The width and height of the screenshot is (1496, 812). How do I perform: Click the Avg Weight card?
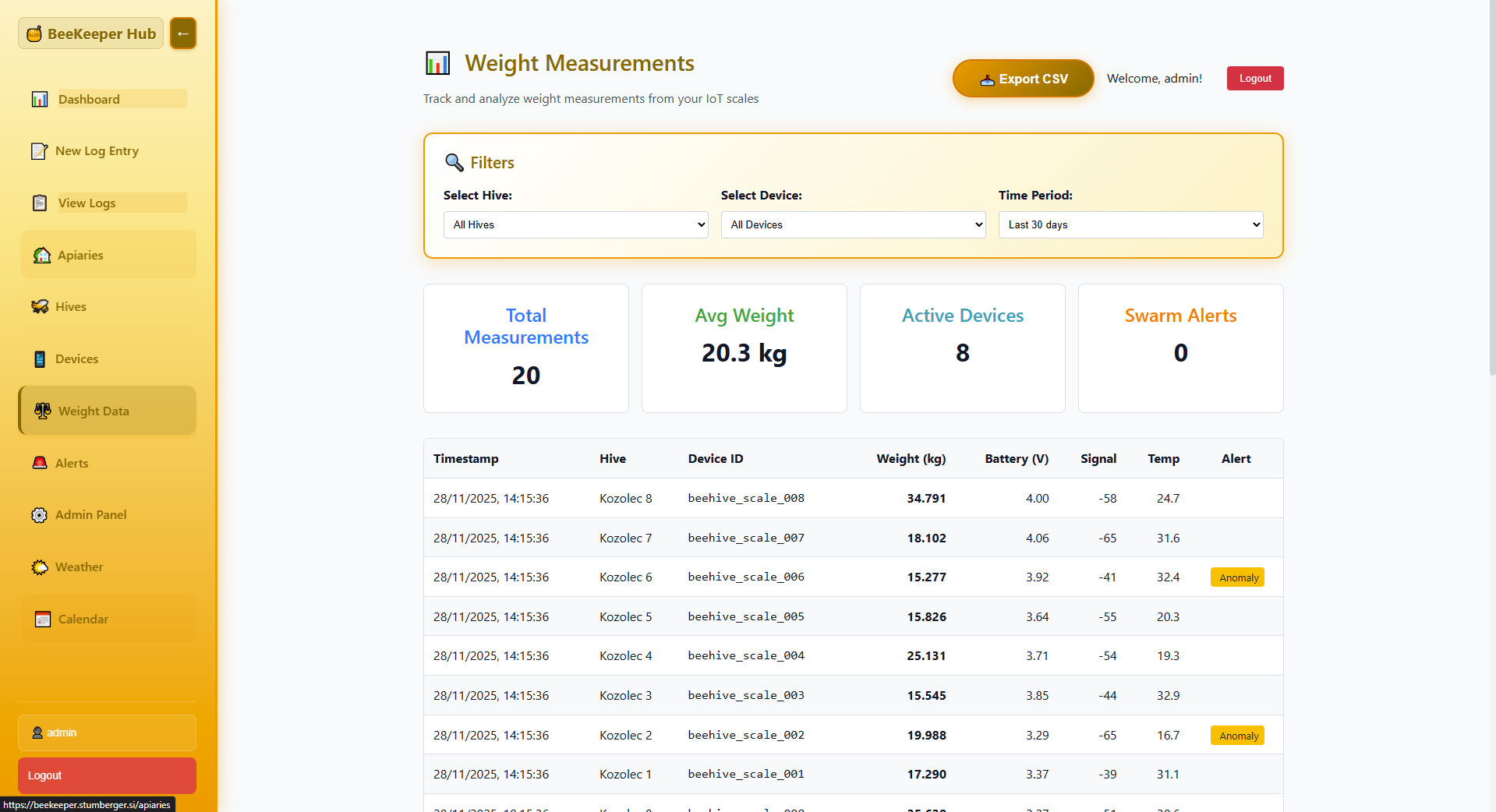click(x=744, y=348)
